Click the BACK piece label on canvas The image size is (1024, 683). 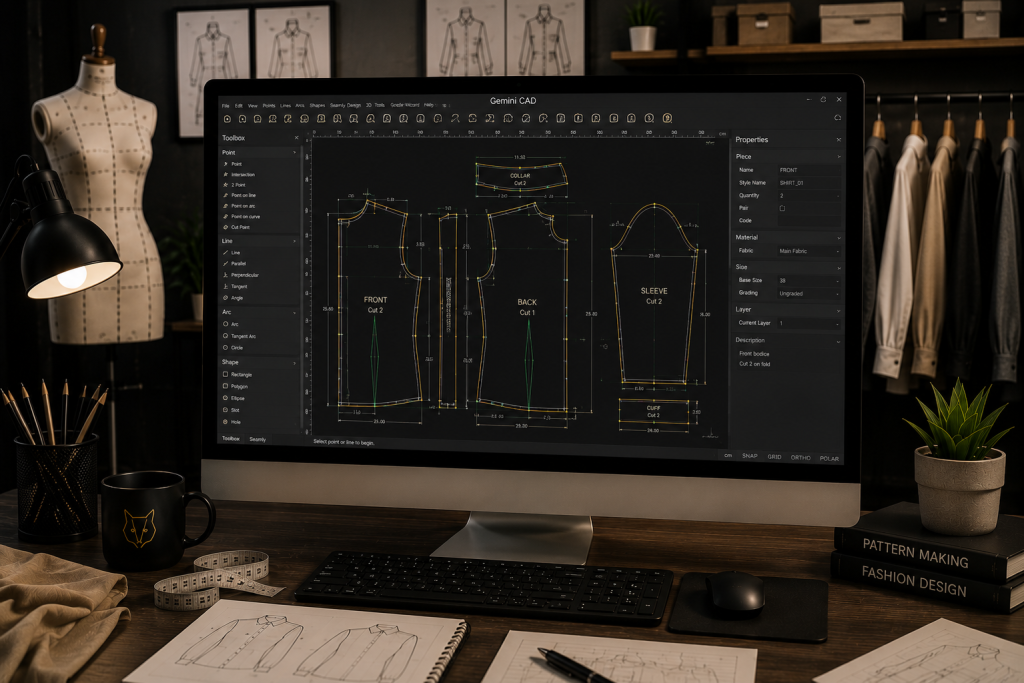click(x=527, y=302)
